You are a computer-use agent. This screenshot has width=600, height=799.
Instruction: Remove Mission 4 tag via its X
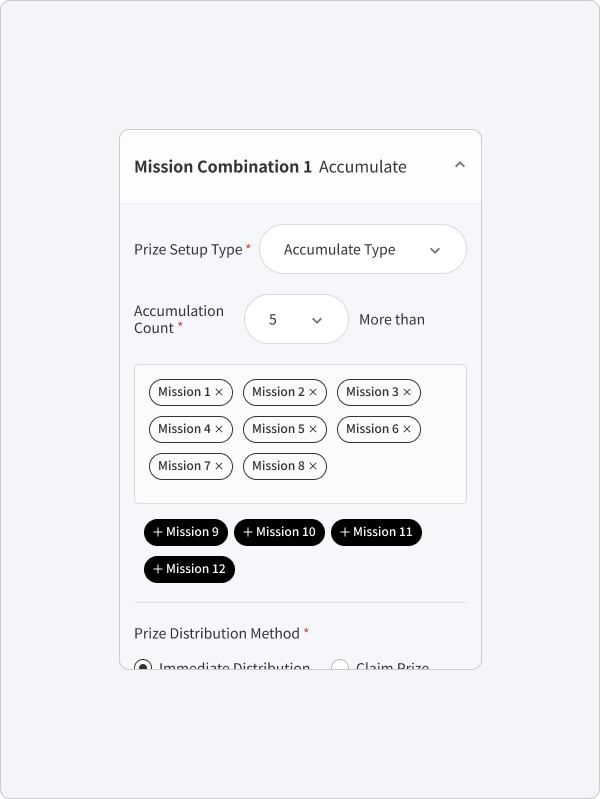click(x=219, y=430)
